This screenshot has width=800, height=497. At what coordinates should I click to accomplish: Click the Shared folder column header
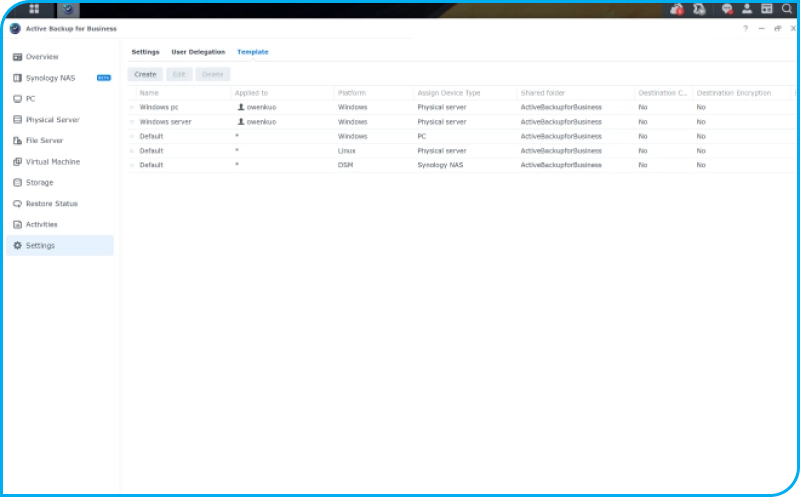click(x=576, y=93)
